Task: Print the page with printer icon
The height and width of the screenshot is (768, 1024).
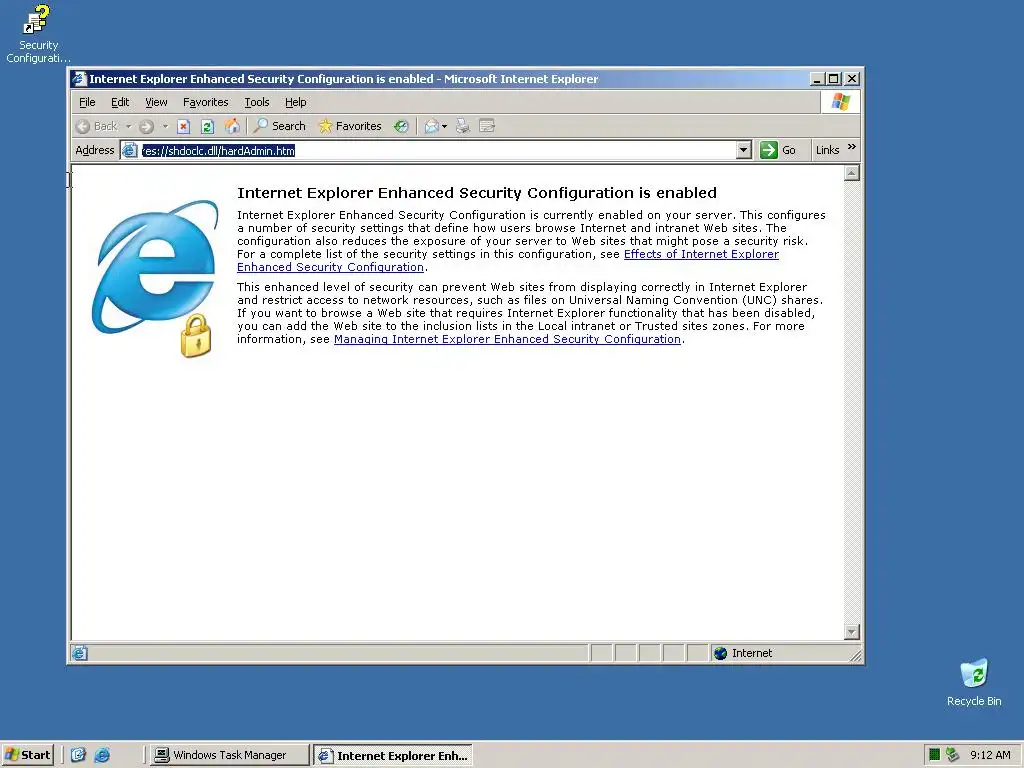Action: coord(462,126)
